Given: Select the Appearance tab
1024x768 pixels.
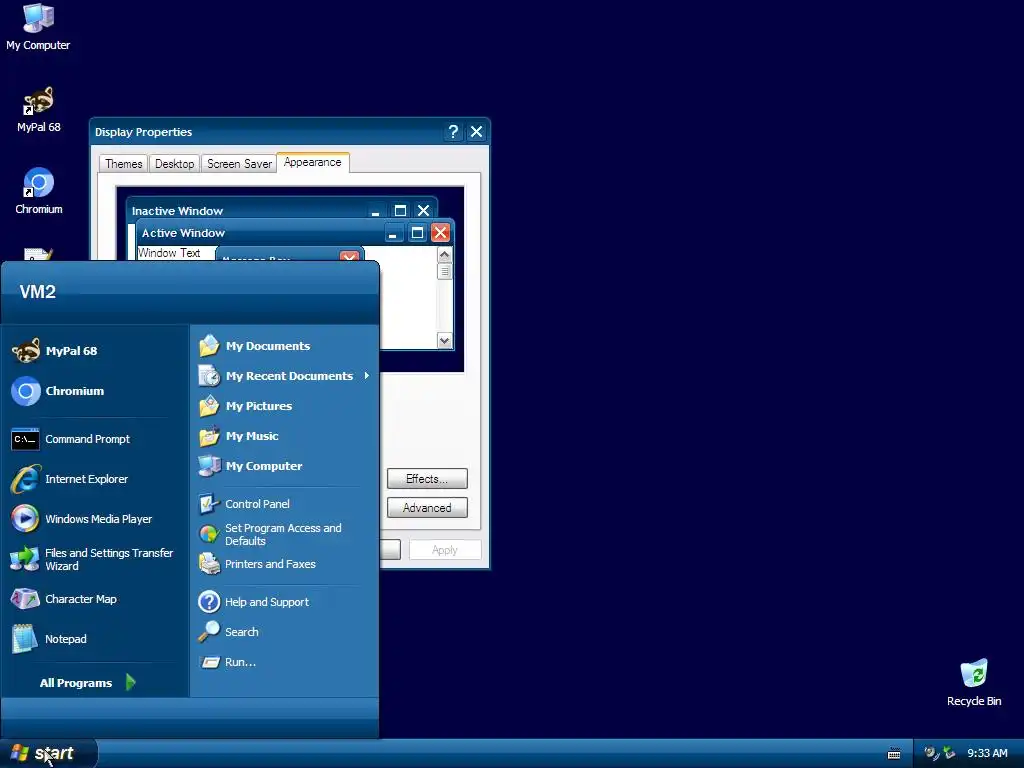Looking at the screenshot, I should pos(313,162).
